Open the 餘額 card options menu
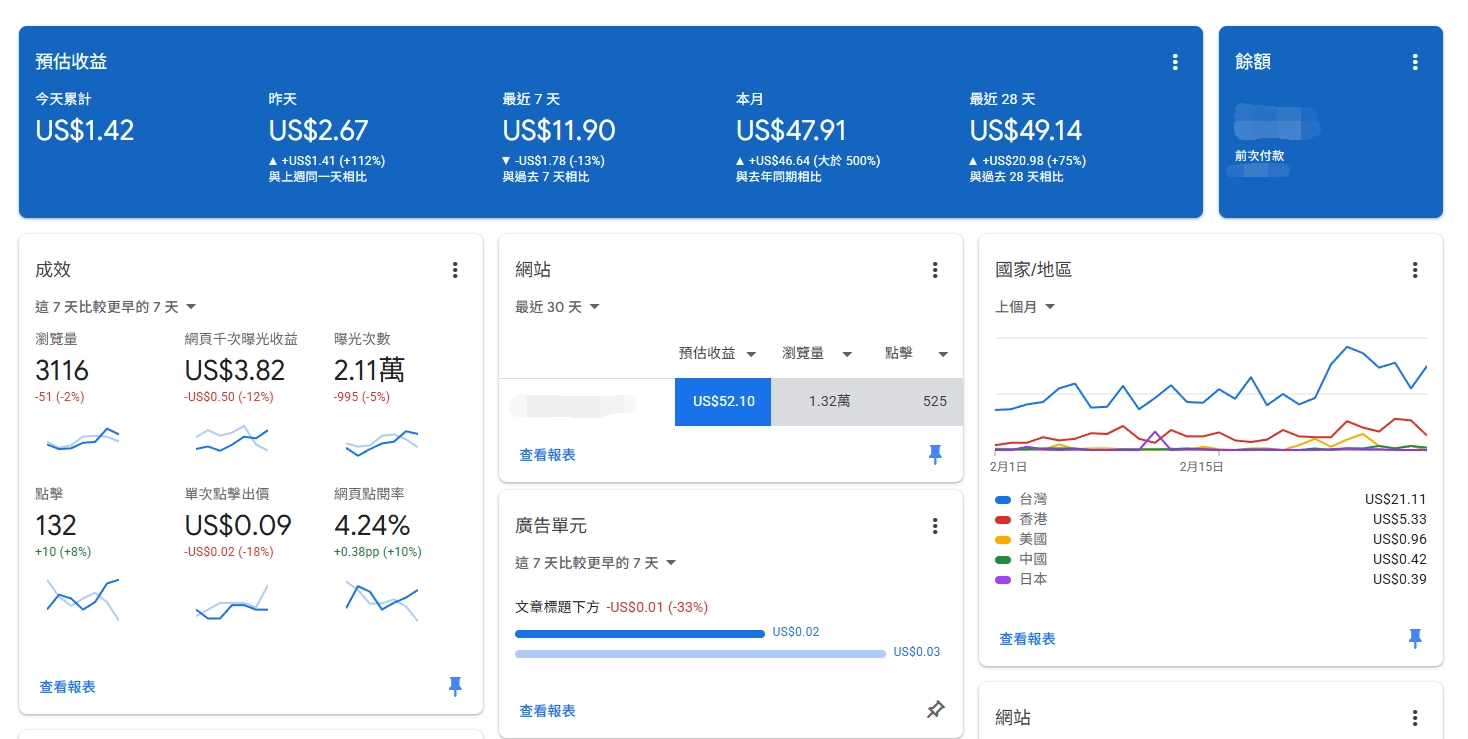 tap(1415, 61)
